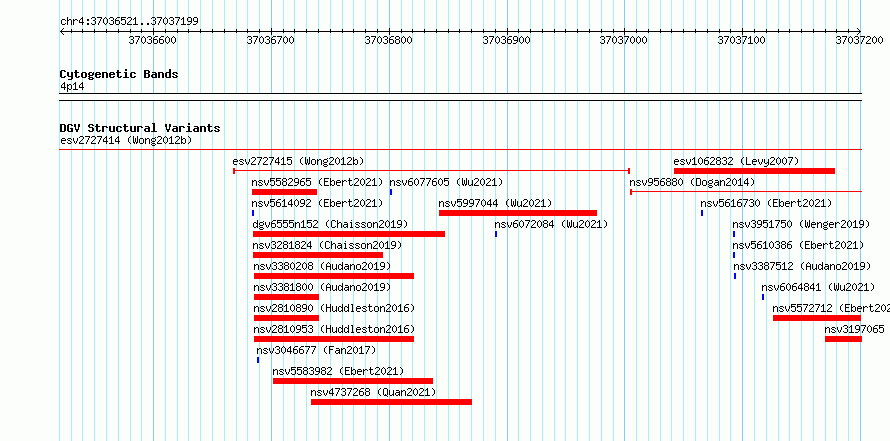This screenshot has height=441, width=890.
Task: Click the nsv5997044 (Wu2021) label text
Action: (495, 203)
